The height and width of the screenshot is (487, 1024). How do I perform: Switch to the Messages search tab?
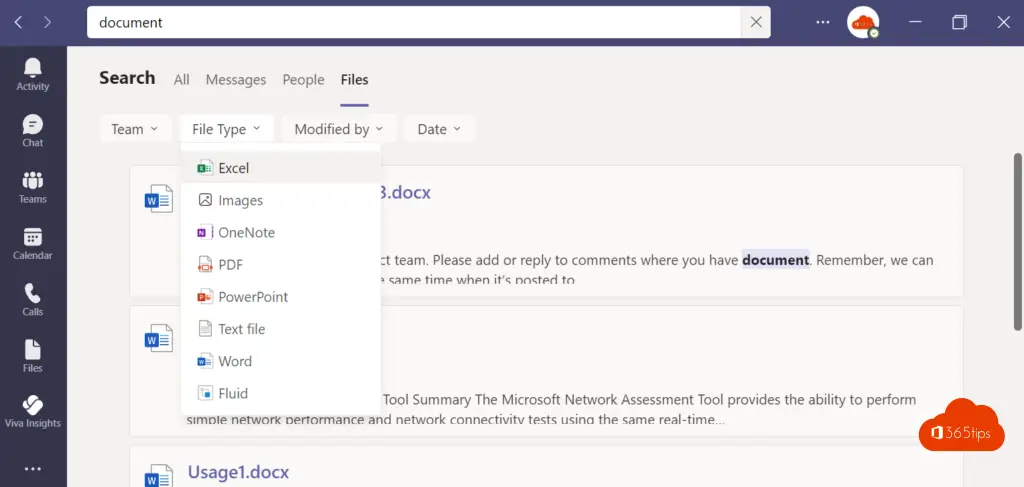click(236, 80)
